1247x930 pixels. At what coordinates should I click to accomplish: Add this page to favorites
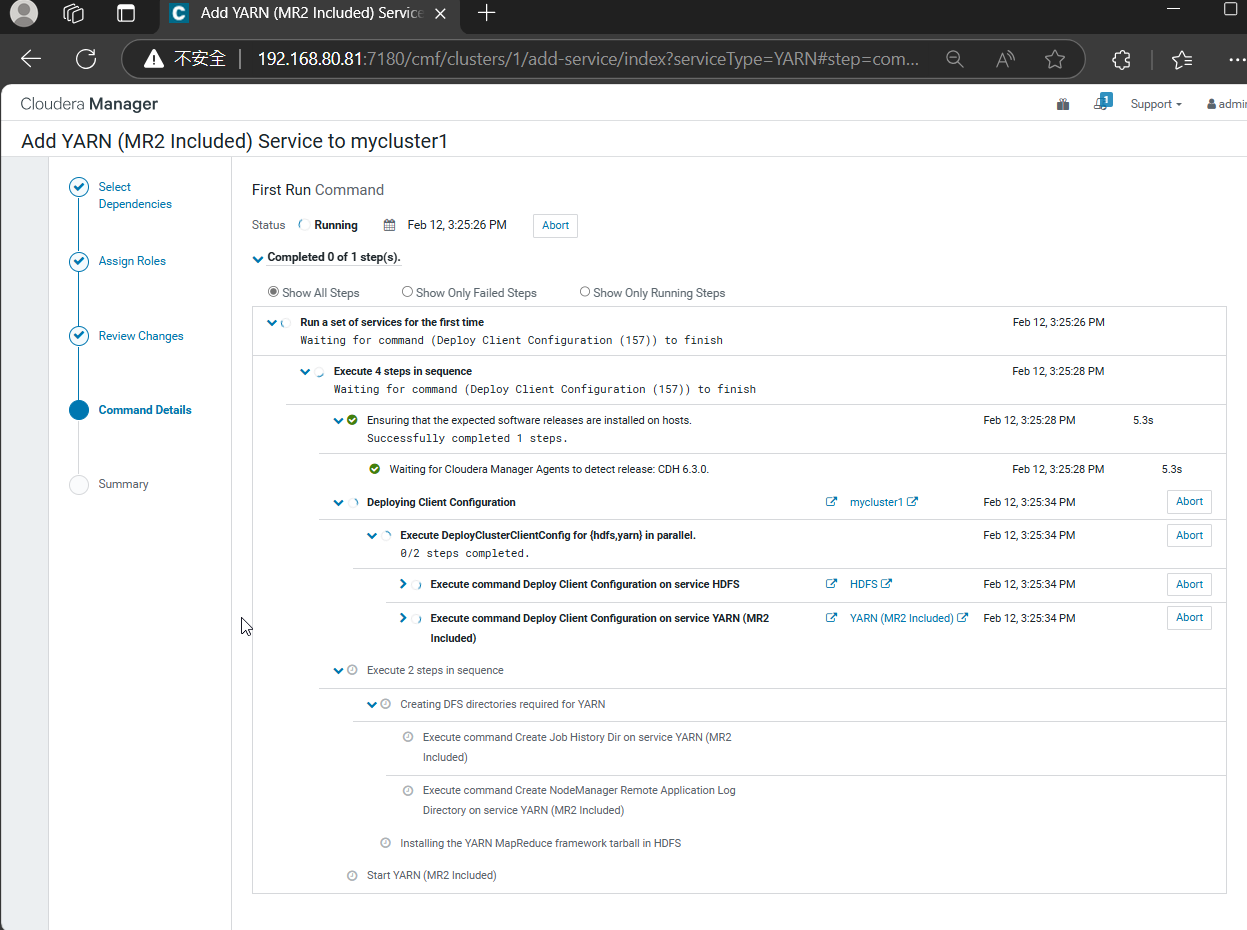pyautogui.click(x=1055, y=59)
